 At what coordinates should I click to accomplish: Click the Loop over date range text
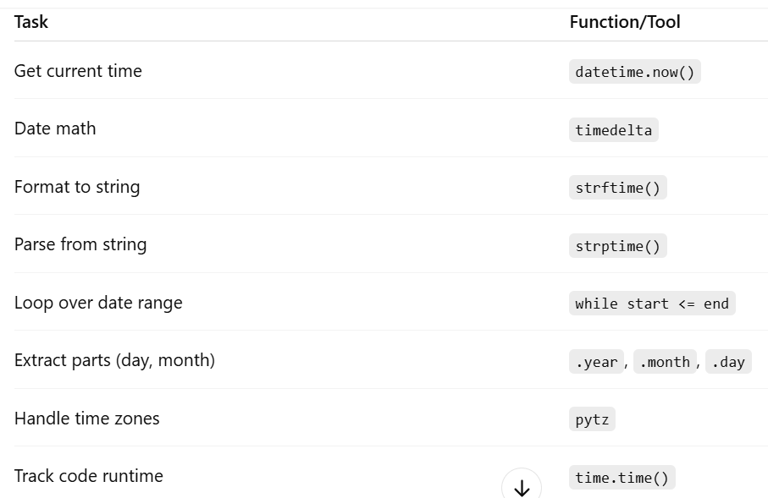click(x=98, y=303)
